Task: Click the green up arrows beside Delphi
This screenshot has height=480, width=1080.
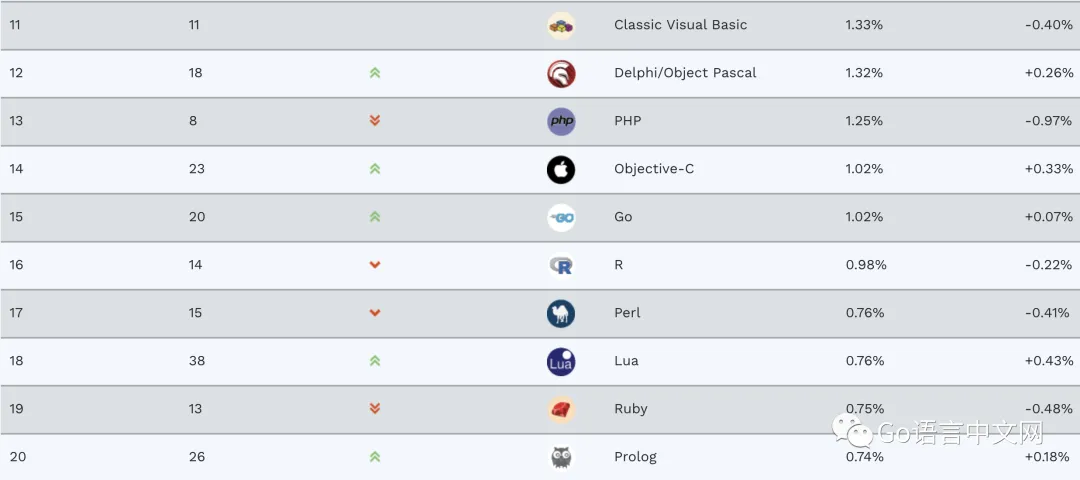Action: coord(375,73)
